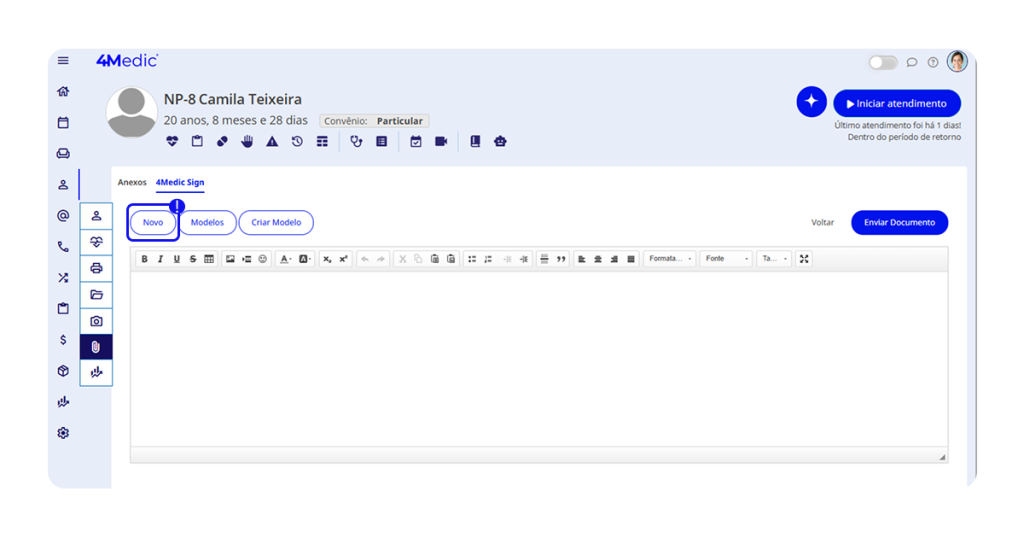Open the text color dropdown
1024x538 pixels.
285,259
